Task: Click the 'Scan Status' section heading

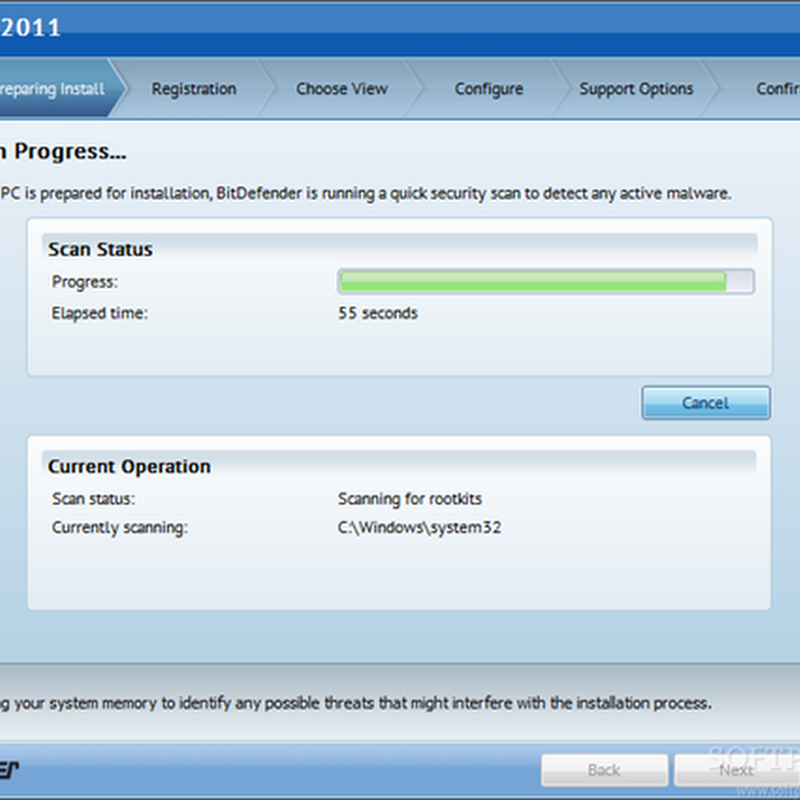Action: [100, 249]
